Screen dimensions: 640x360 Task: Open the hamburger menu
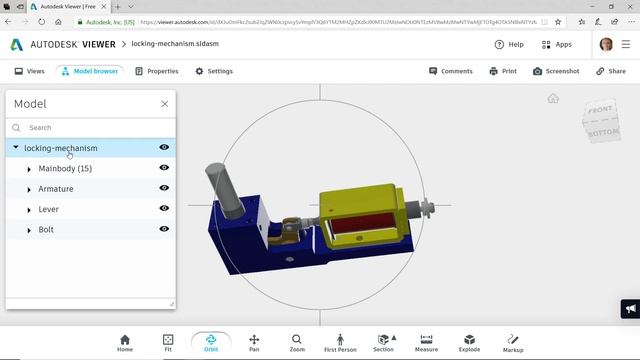click(x=626, y=44)
